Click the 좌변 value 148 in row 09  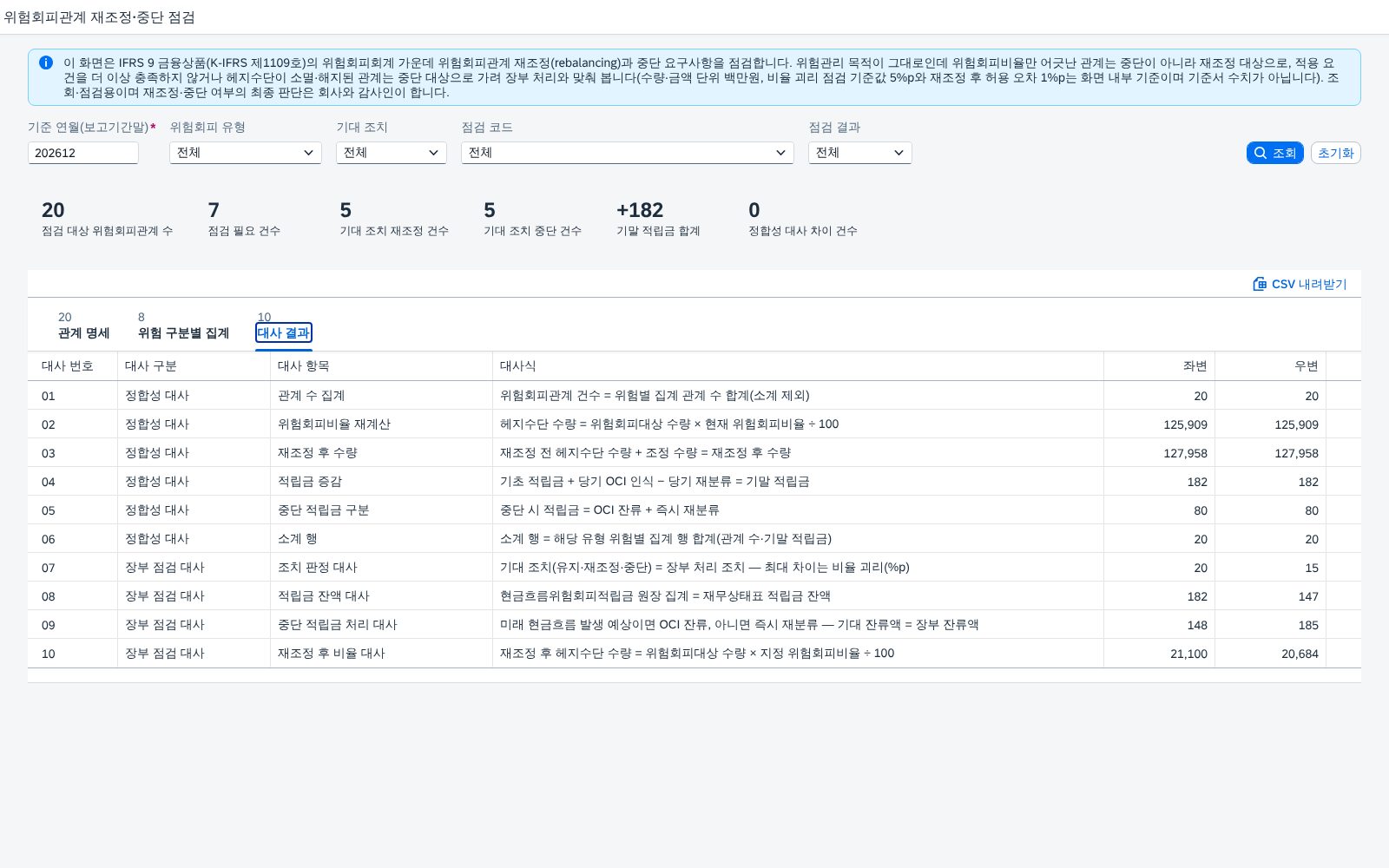click(1197, 625)
